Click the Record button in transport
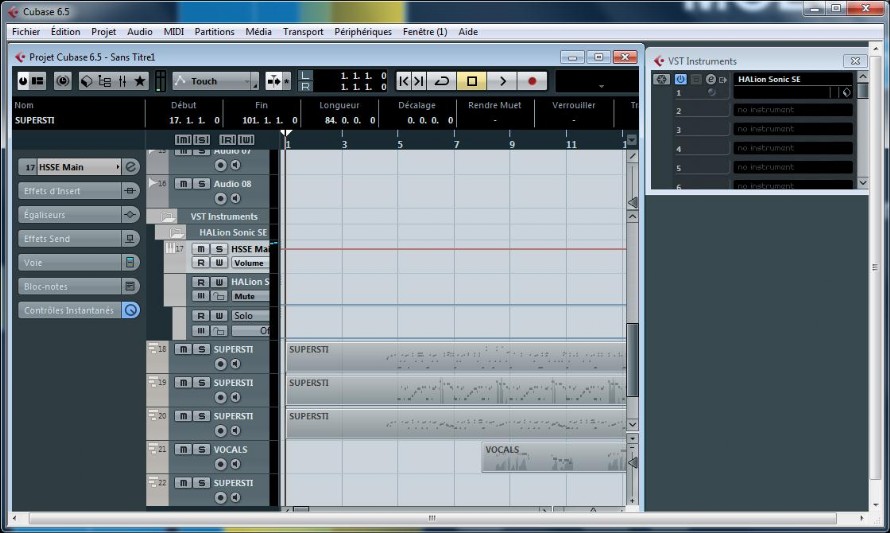The image size is (890, 533). coord(532,81)
